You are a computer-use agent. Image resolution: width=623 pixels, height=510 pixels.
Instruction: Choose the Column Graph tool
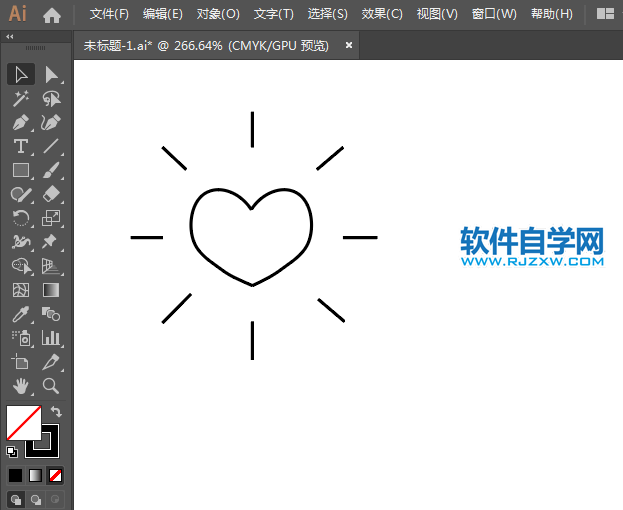click(52, 338)
